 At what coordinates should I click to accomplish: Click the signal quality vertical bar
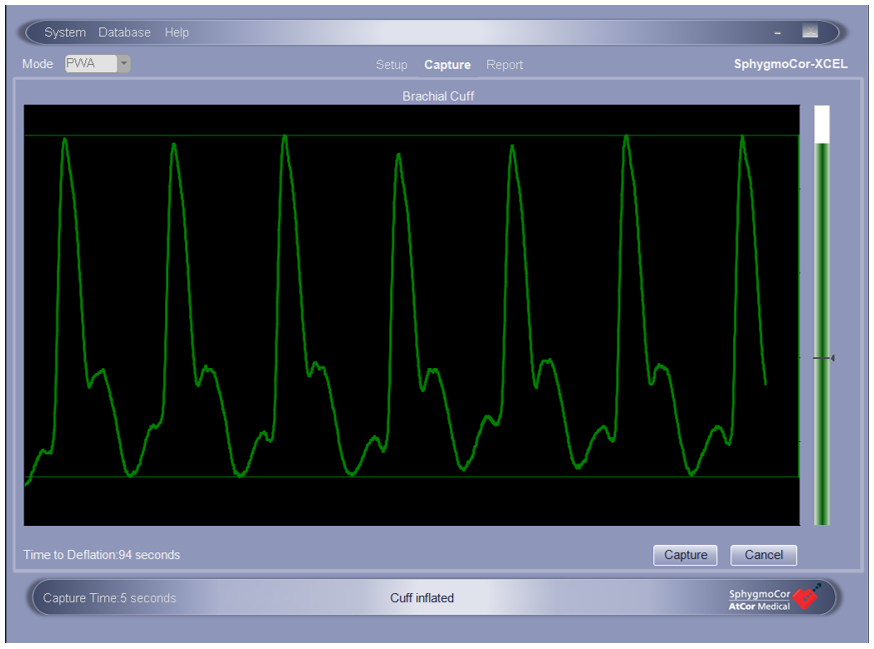coord(822,315)
